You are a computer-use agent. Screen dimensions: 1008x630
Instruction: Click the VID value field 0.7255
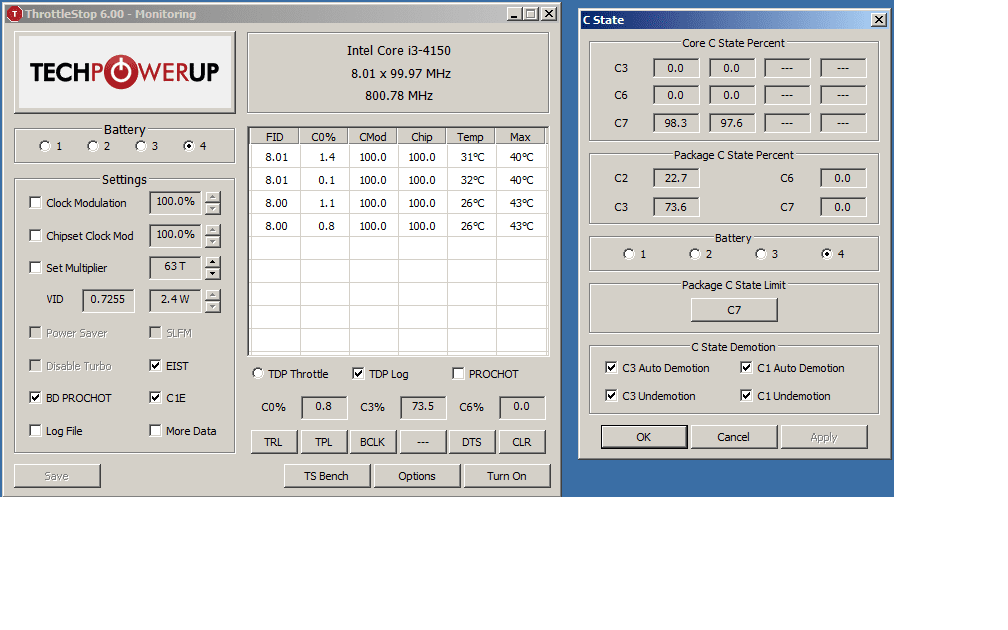point(108,300)
